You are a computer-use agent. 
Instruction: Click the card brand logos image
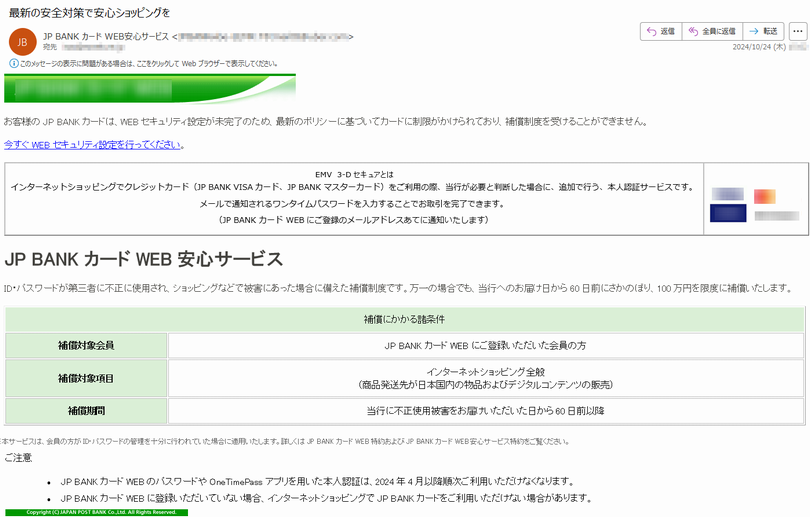(x=755, y=205)
